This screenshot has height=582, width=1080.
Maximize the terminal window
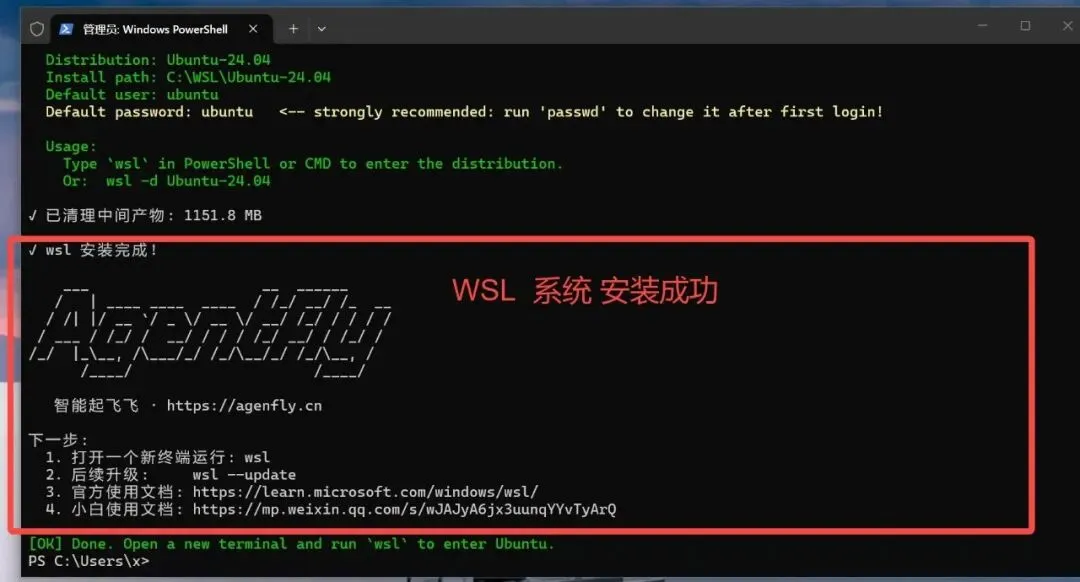(1026, 25)
